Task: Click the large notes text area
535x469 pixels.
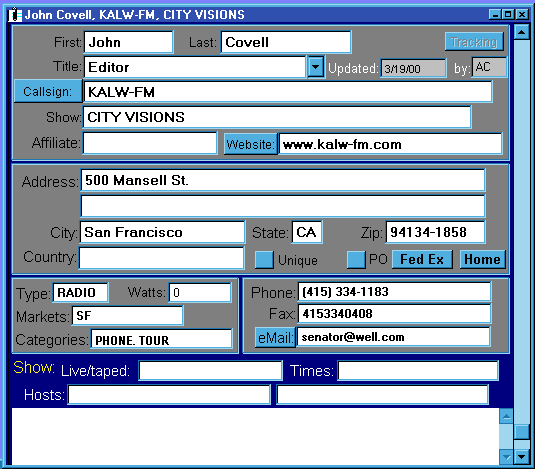Action: (x=255, y=437)
